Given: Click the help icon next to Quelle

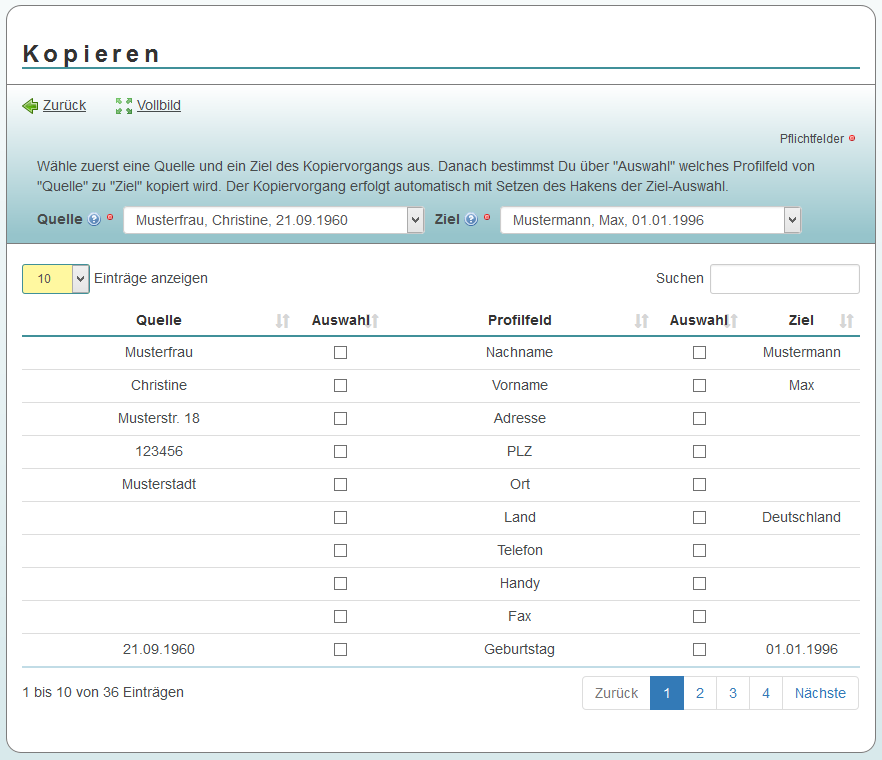Looking at the screenshot, I should coord(94,220).
